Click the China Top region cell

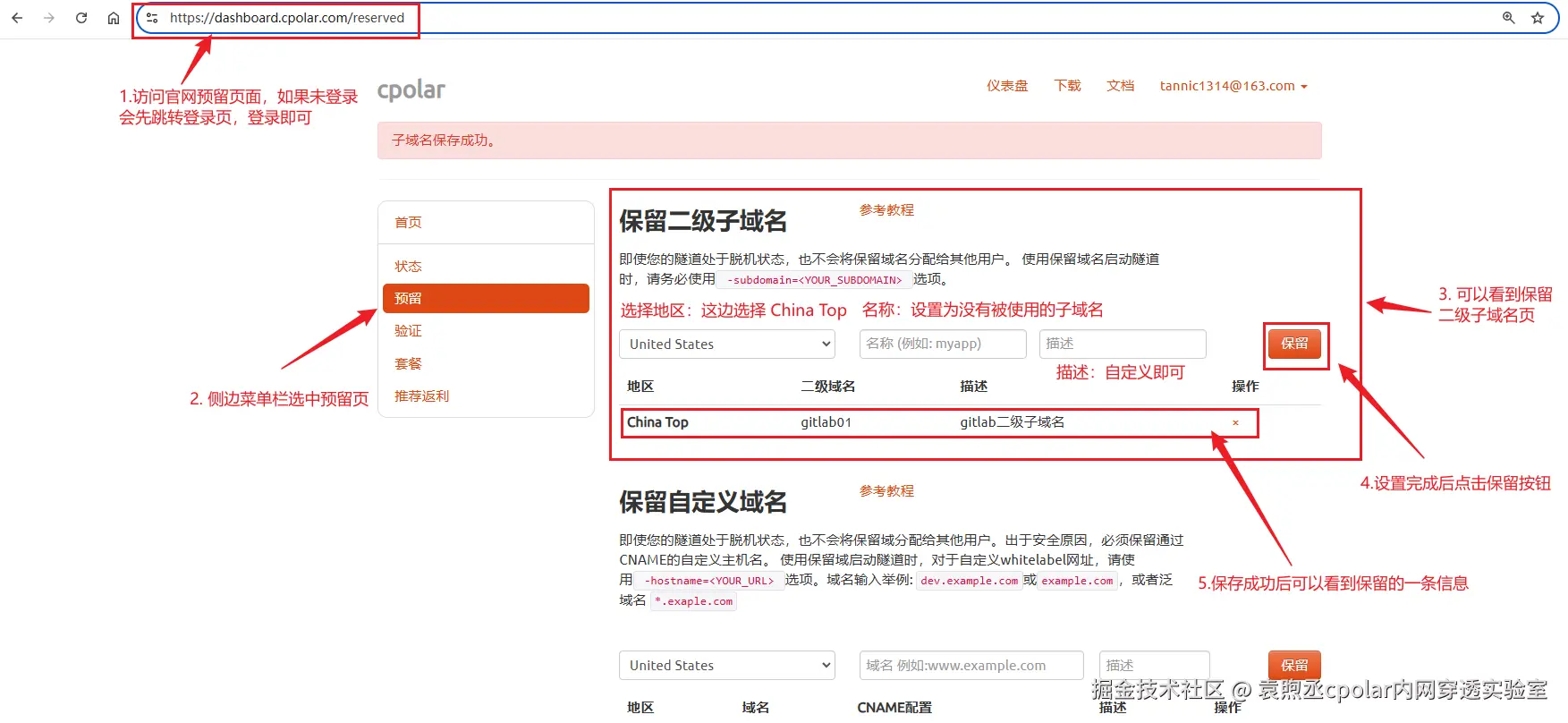[657, 422]
